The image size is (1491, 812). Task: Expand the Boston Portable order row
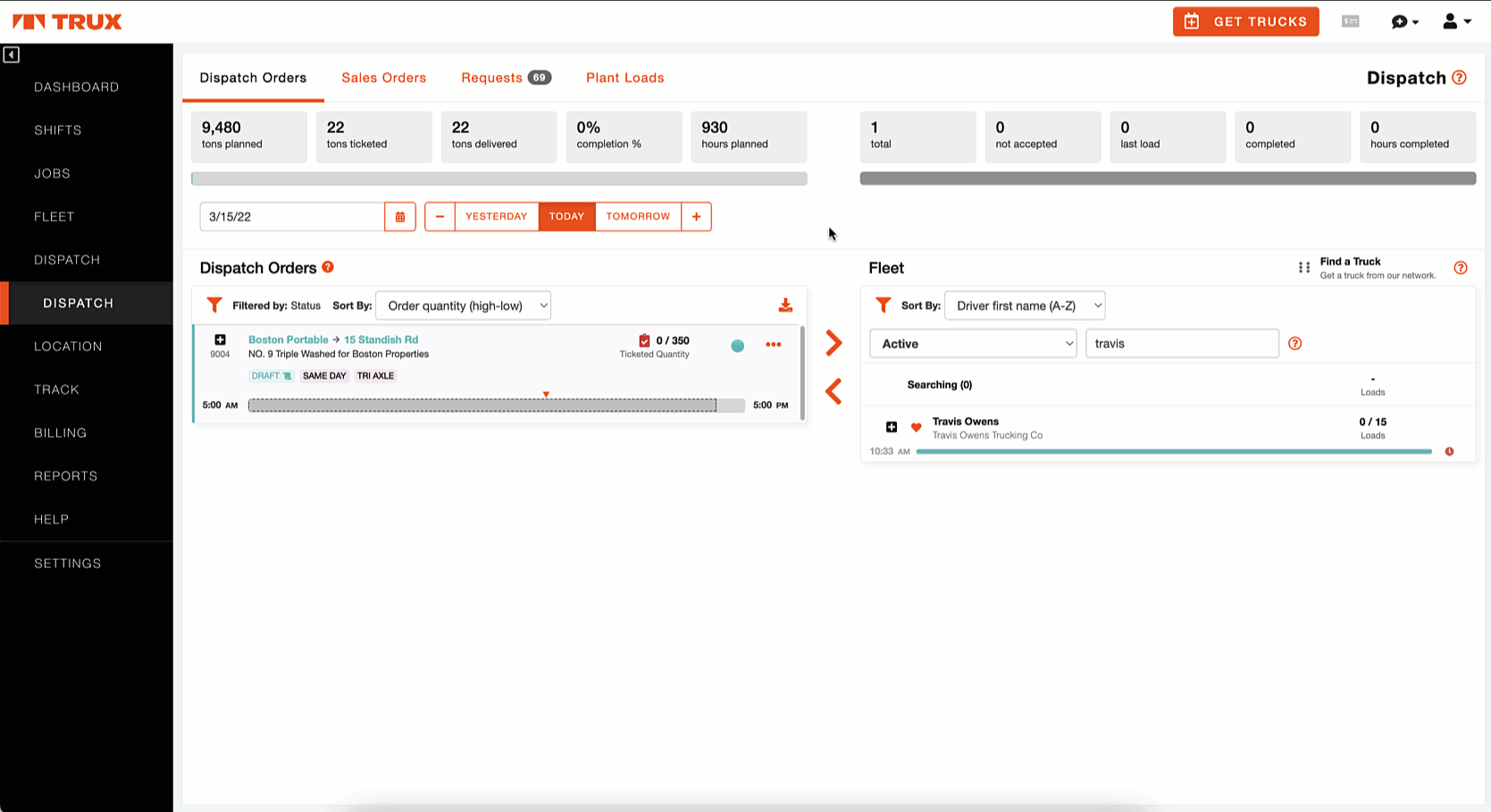click(220, 339)
